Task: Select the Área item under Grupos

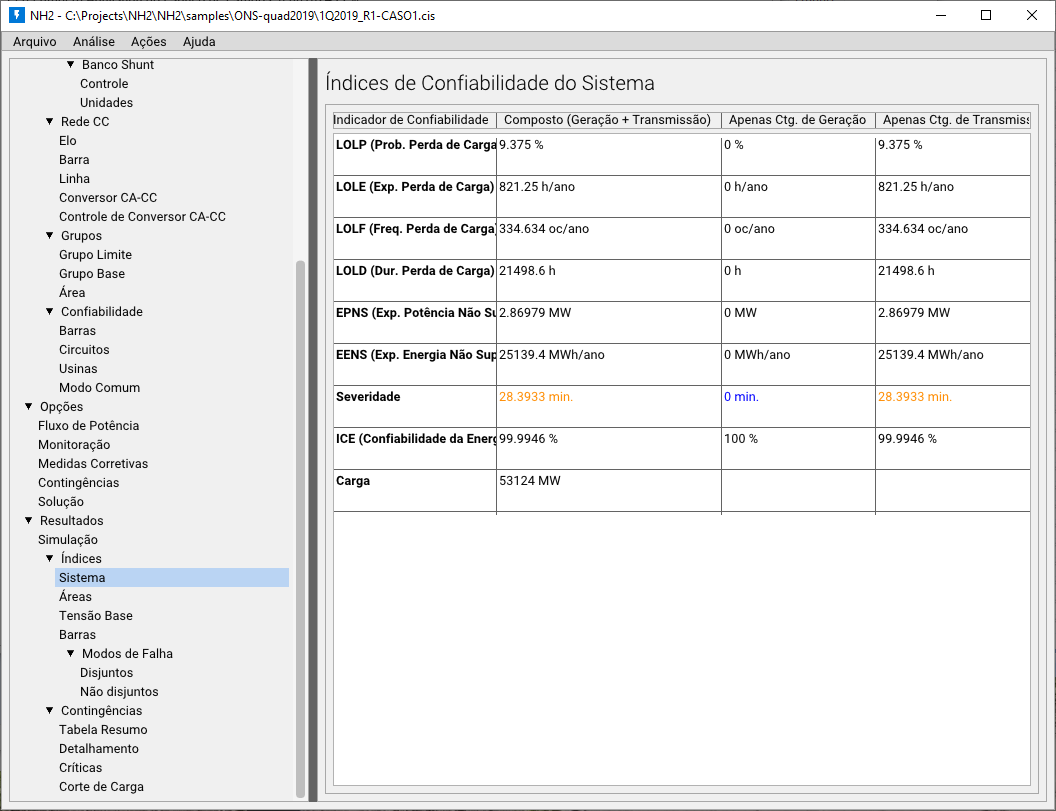Action: coord(72,292)
